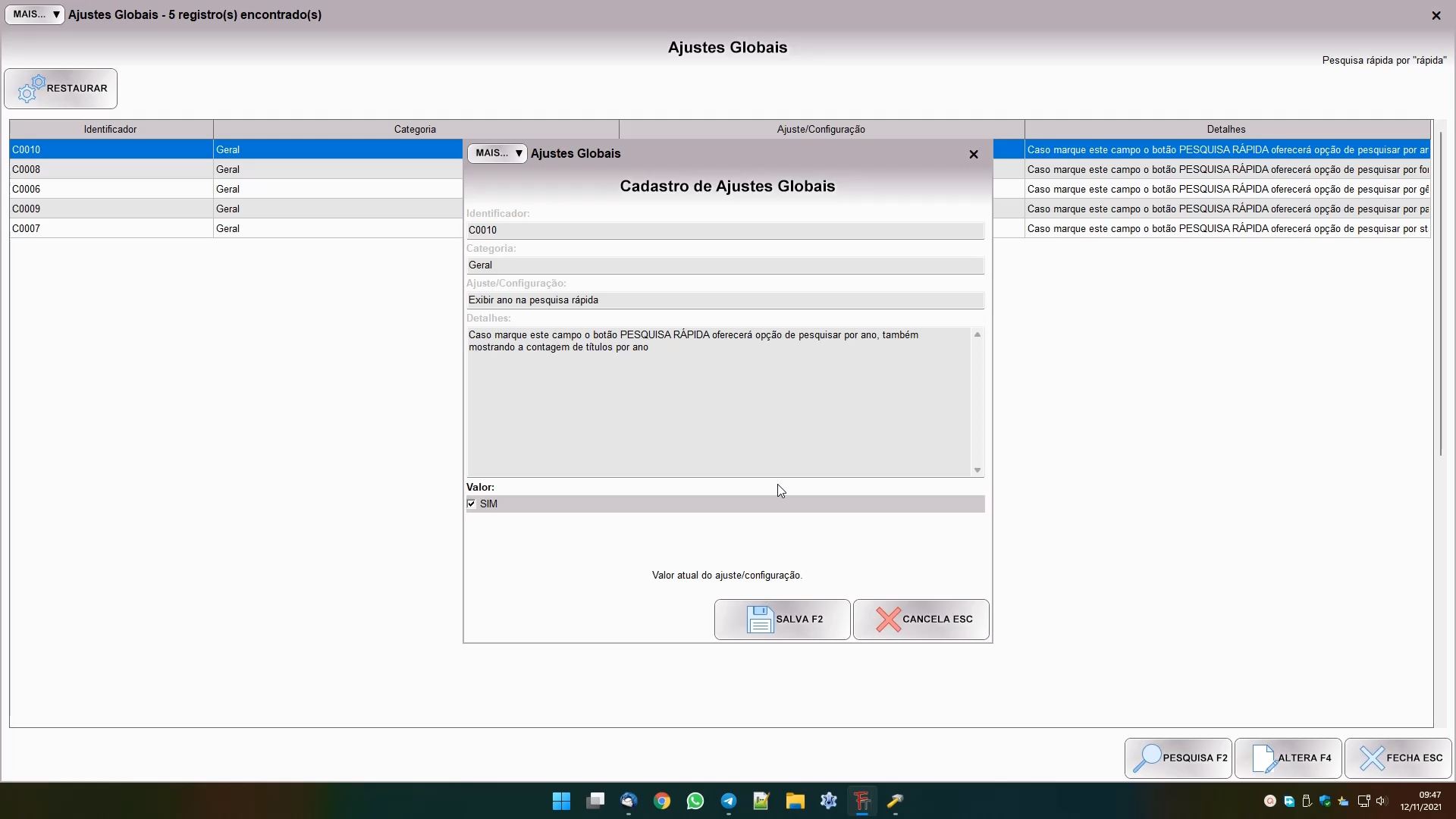Image resolution: width=1456 pixels, height=819 pixels.
Task: Open Google Chrome from the taskbar
Action: coord(661,801)
